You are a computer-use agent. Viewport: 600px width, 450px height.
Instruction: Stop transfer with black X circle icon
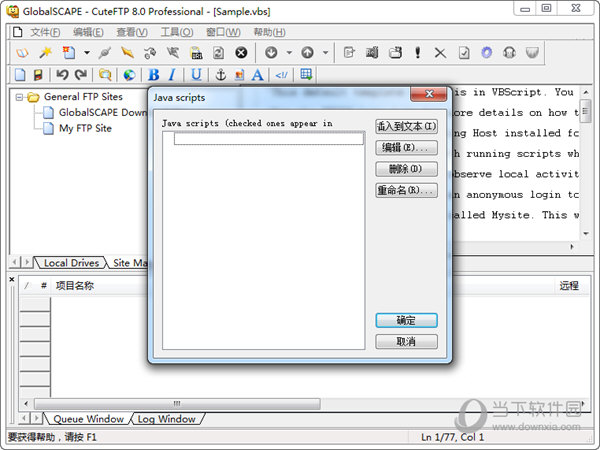[x=241, y=53]
